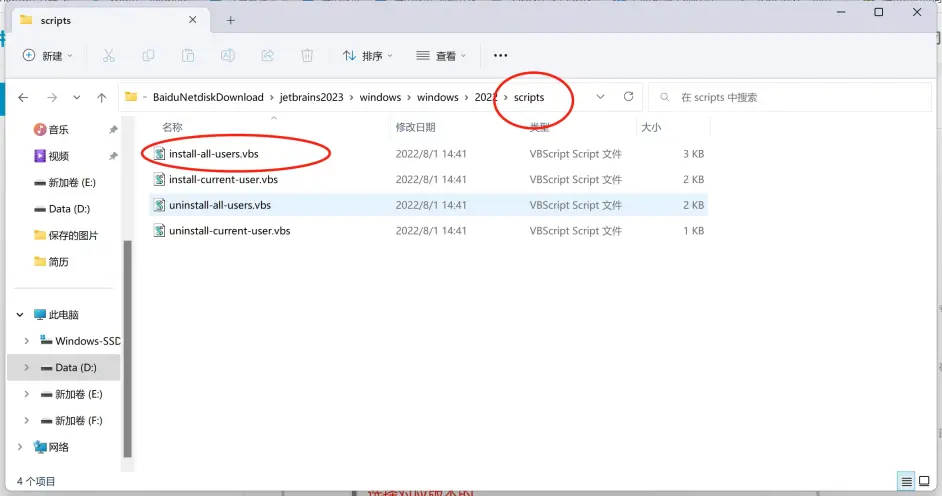Click the Cut scissors icon
The height and width of the screenshot is (496, 942).
point(108,56)
